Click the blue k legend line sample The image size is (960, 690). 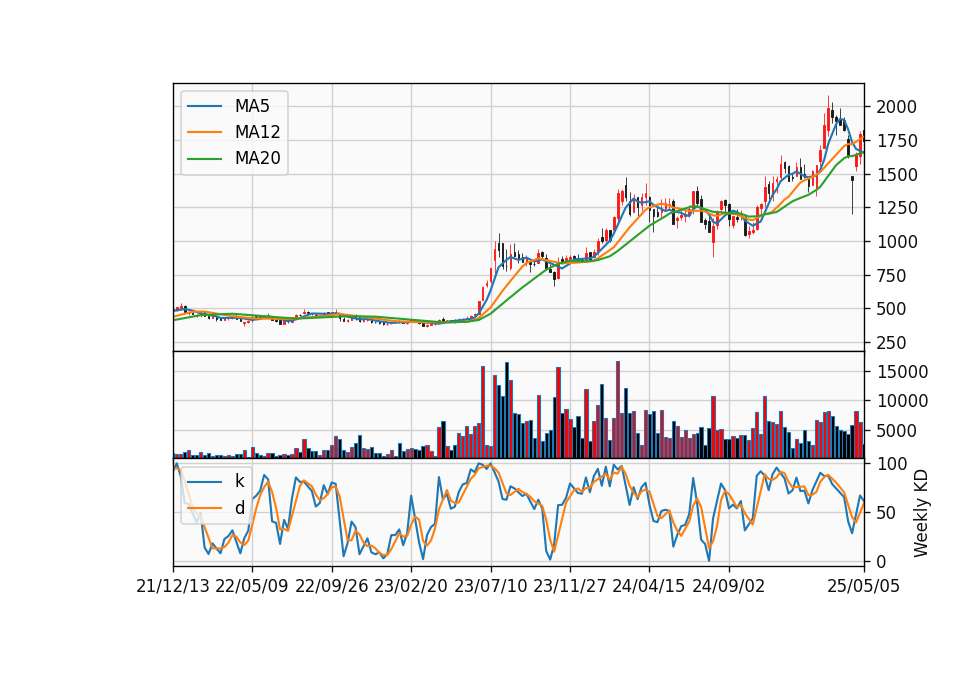(x=204, y=481)
